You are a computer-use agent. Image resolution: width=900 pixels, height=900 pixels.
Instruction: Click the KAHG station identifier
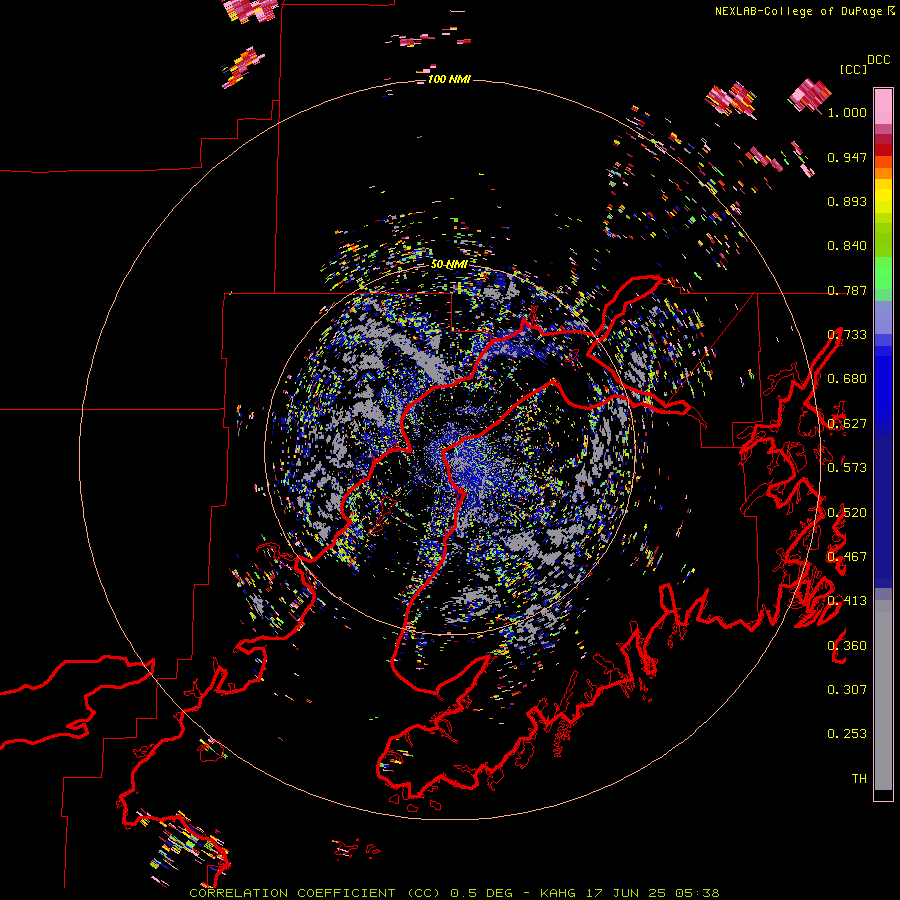pos(557,893)
